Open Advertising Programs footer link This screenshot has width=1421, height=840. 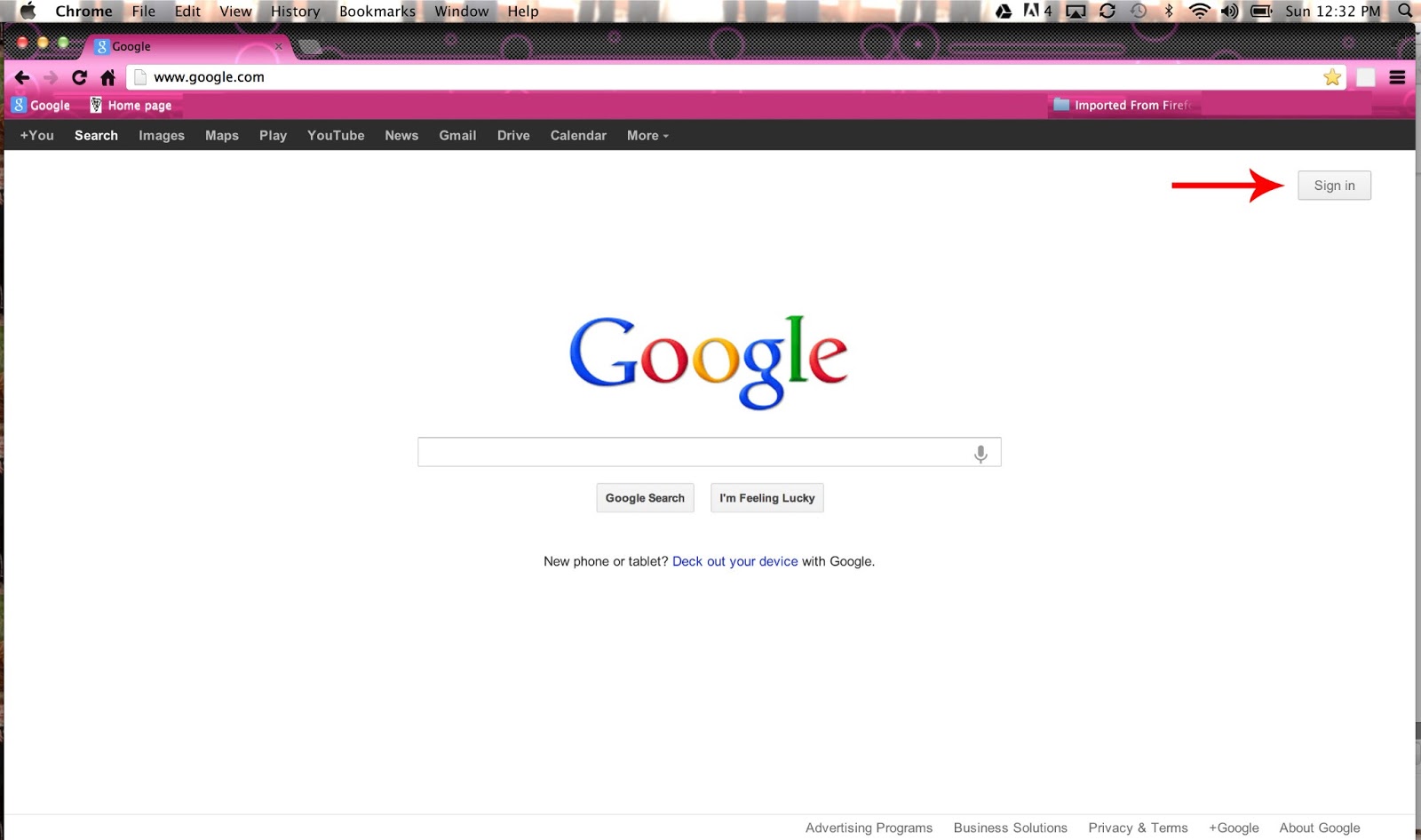click(x=869, y=828)
